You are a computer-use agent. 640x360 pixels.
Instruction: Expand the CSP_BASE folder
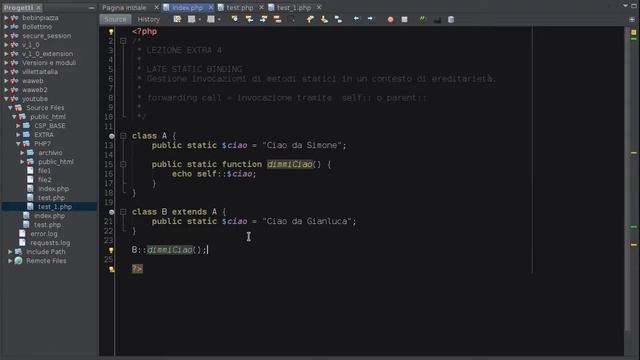tap(18, 126)
